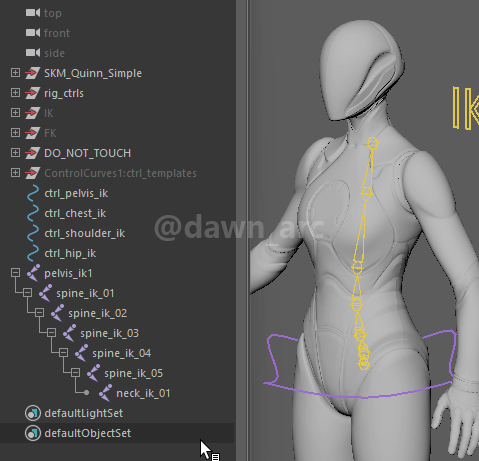Expand the DO_NOT_TOUCH group

(15, 153)
